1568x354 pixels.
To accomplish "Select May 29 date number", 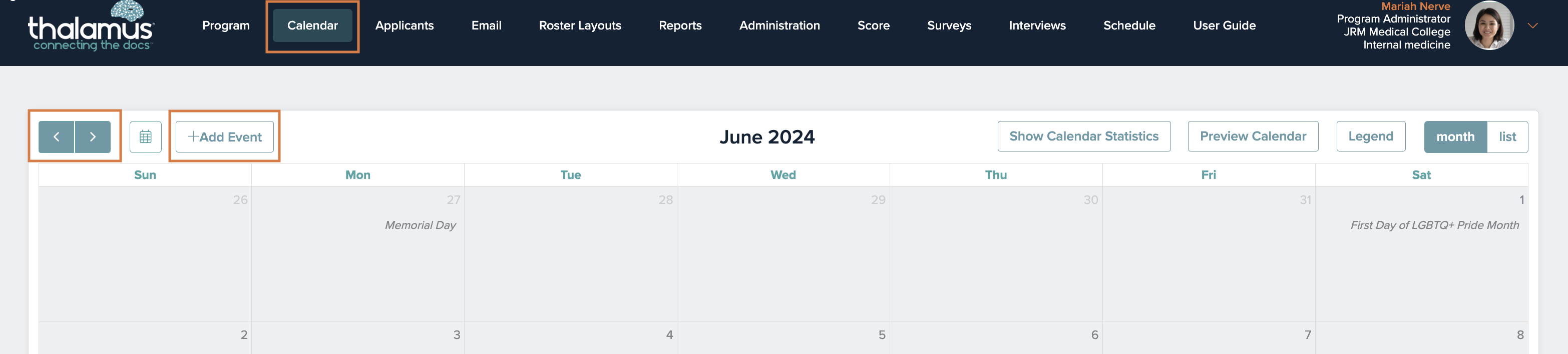I will pos(878,199).
